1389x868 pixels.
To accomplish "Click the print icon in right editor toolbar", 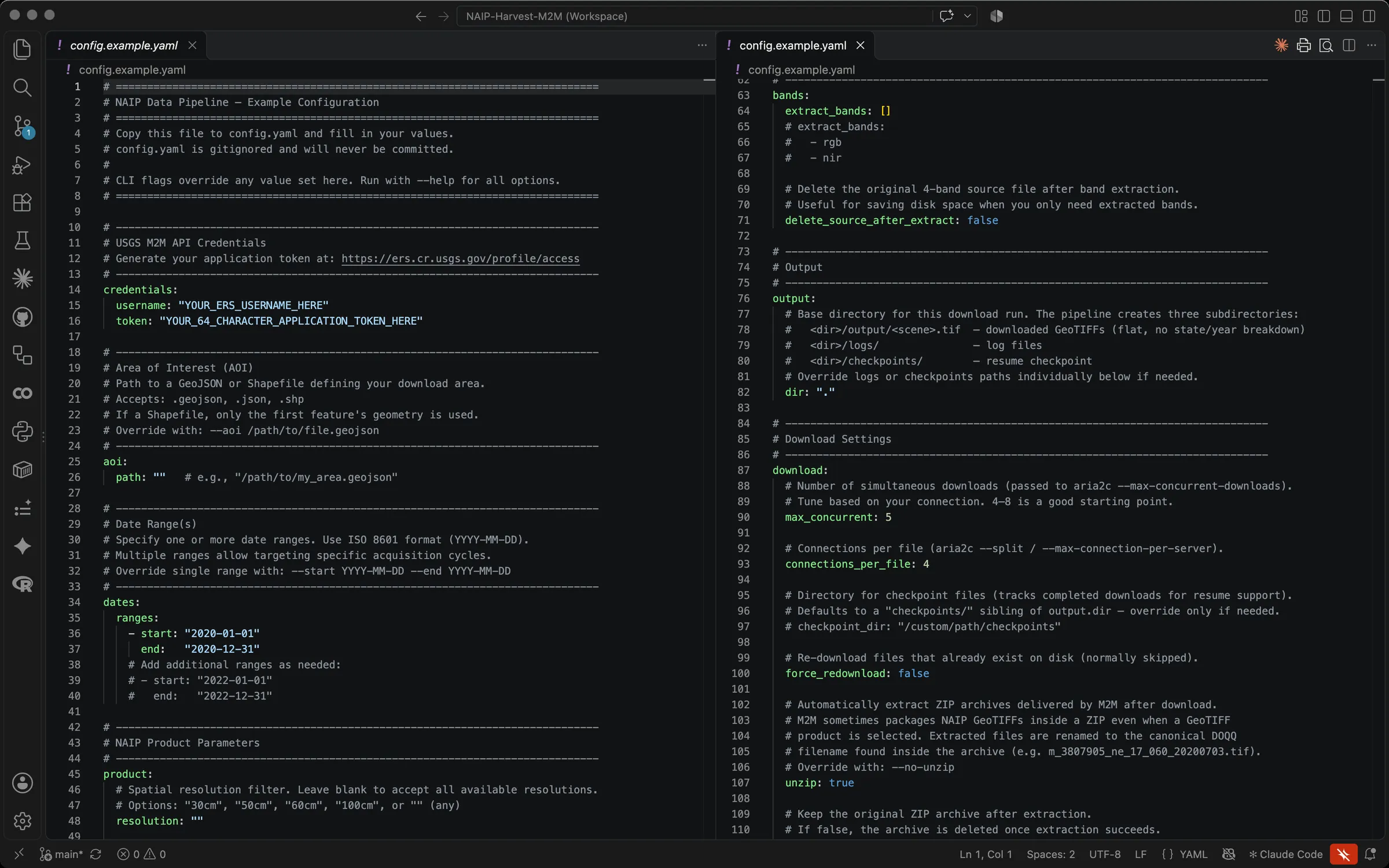I will tap(1304, 45).
